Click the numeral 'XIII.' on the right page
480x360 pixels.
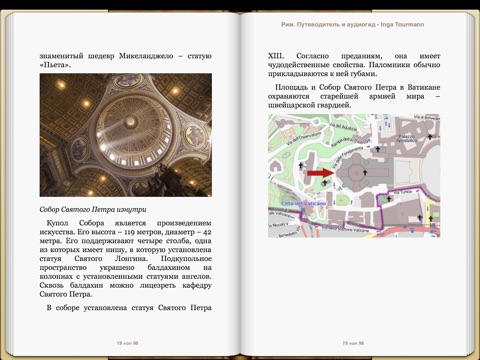point(276,56)
